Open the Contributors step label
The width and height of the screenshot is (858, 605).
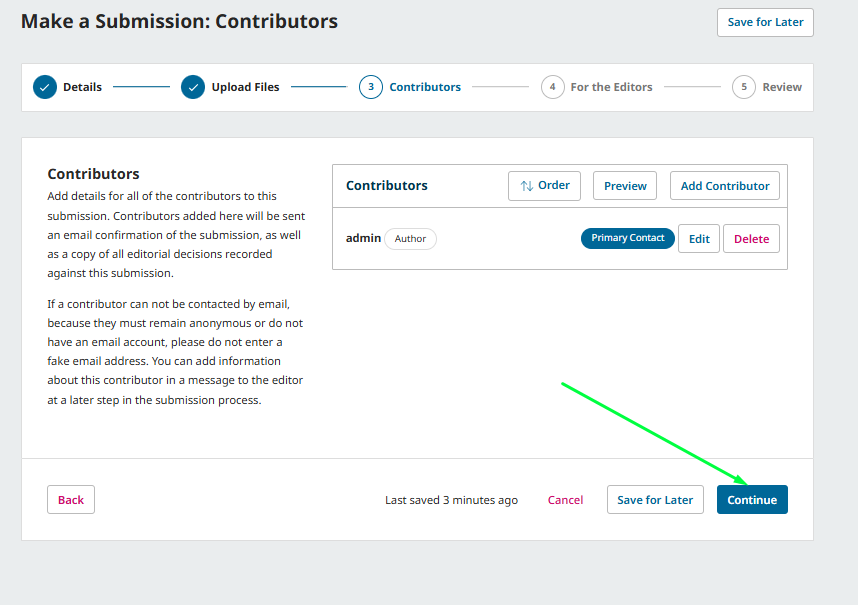(x=425, y=87)
